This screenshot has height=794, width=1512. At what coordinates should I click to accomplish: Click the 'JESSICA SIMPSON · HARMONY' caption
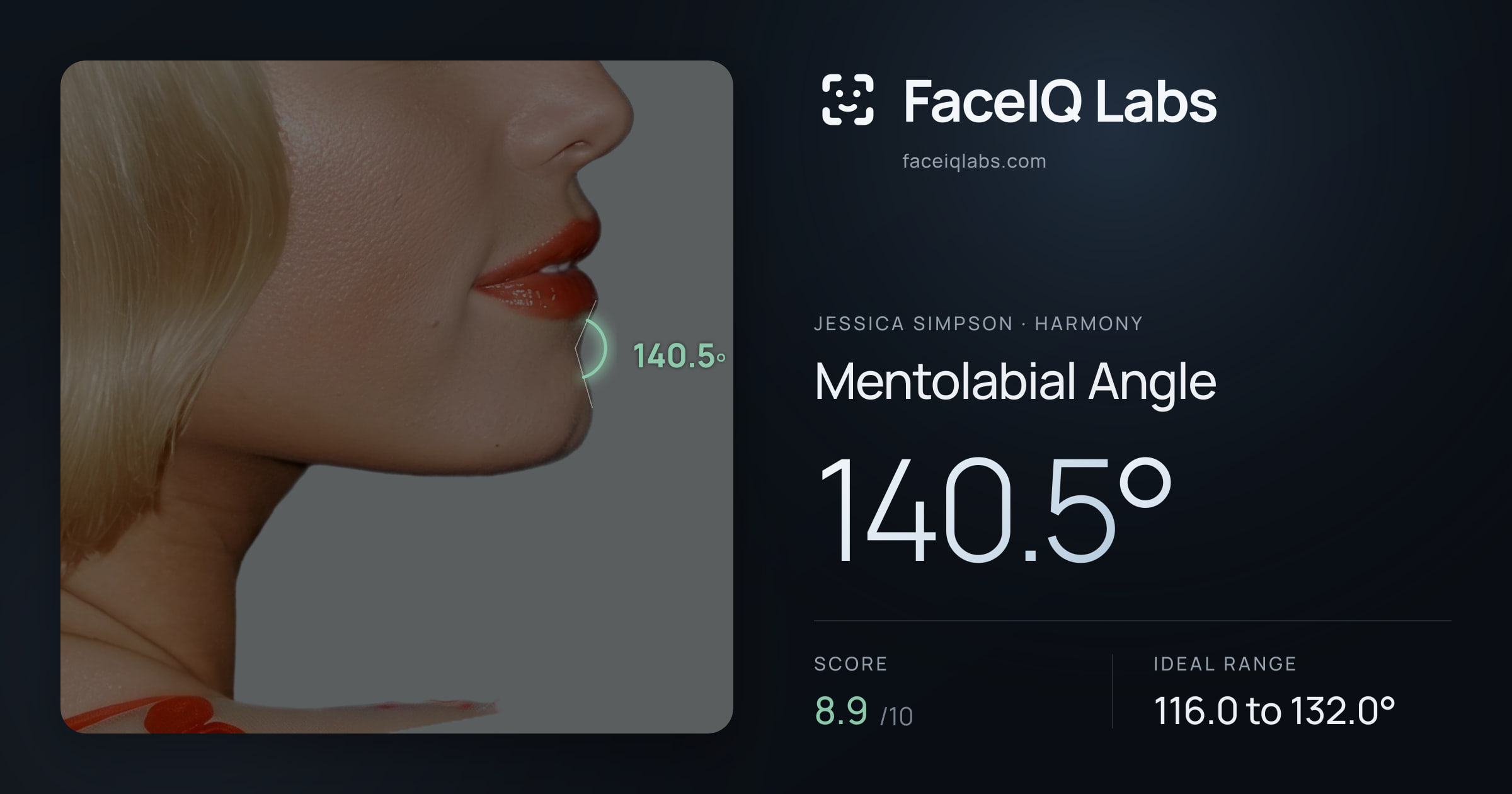click(x=978, y=324)
